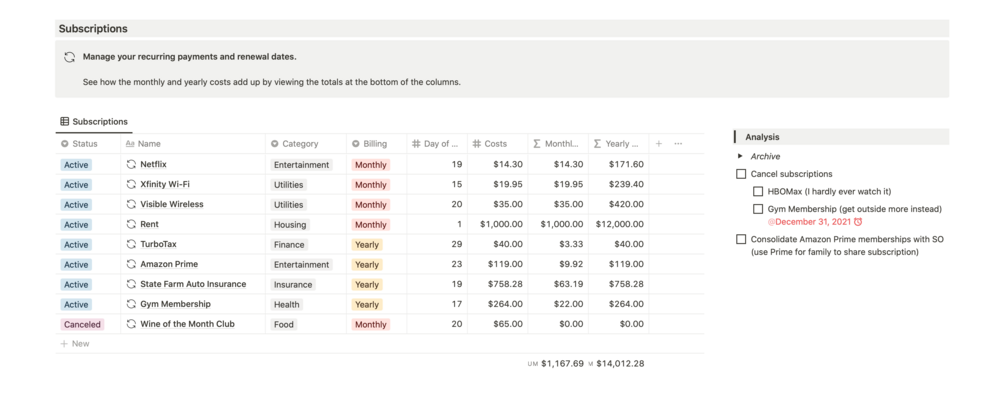The height and width of the screenshot is (394, 1005).
Task: Open the Xfinity Wi-Fi row name
Action: pos(165,185)
